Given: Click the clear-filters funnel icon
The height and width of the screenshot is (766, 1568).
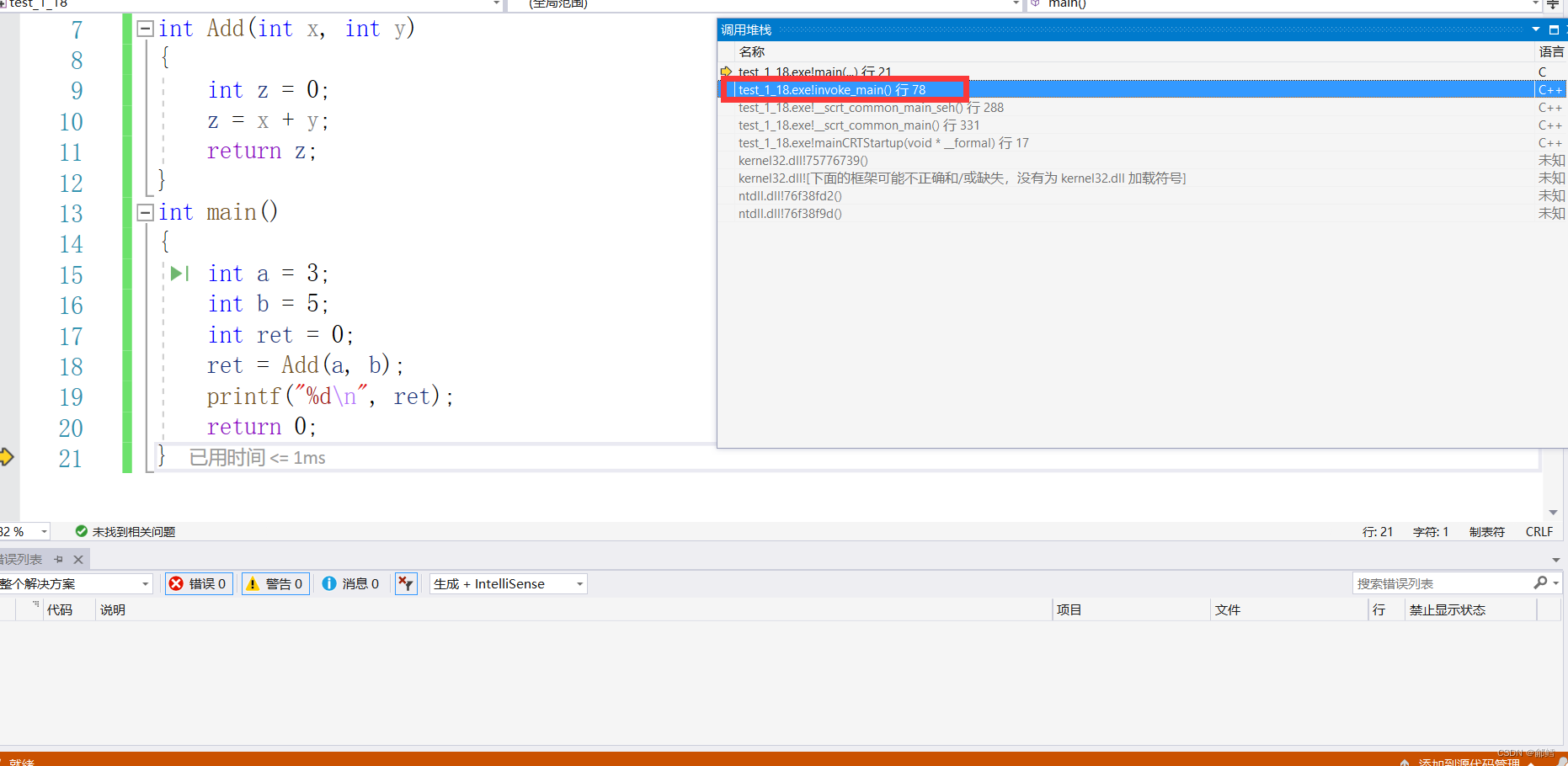Looking at the screenshot, I should click(x=406, y=583).
